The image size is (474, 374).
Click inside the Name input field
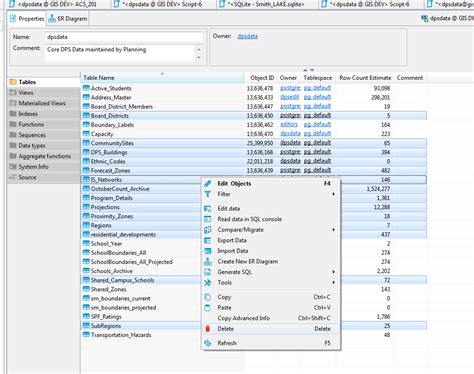tap(124, 37)
